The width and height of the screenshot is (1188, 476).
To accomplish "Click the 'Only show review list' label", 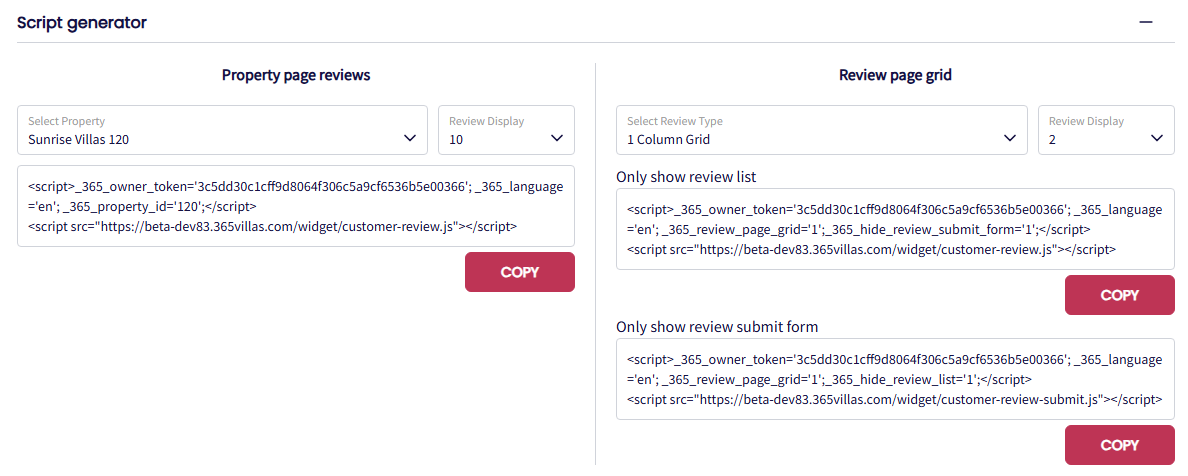I will 686,177.
